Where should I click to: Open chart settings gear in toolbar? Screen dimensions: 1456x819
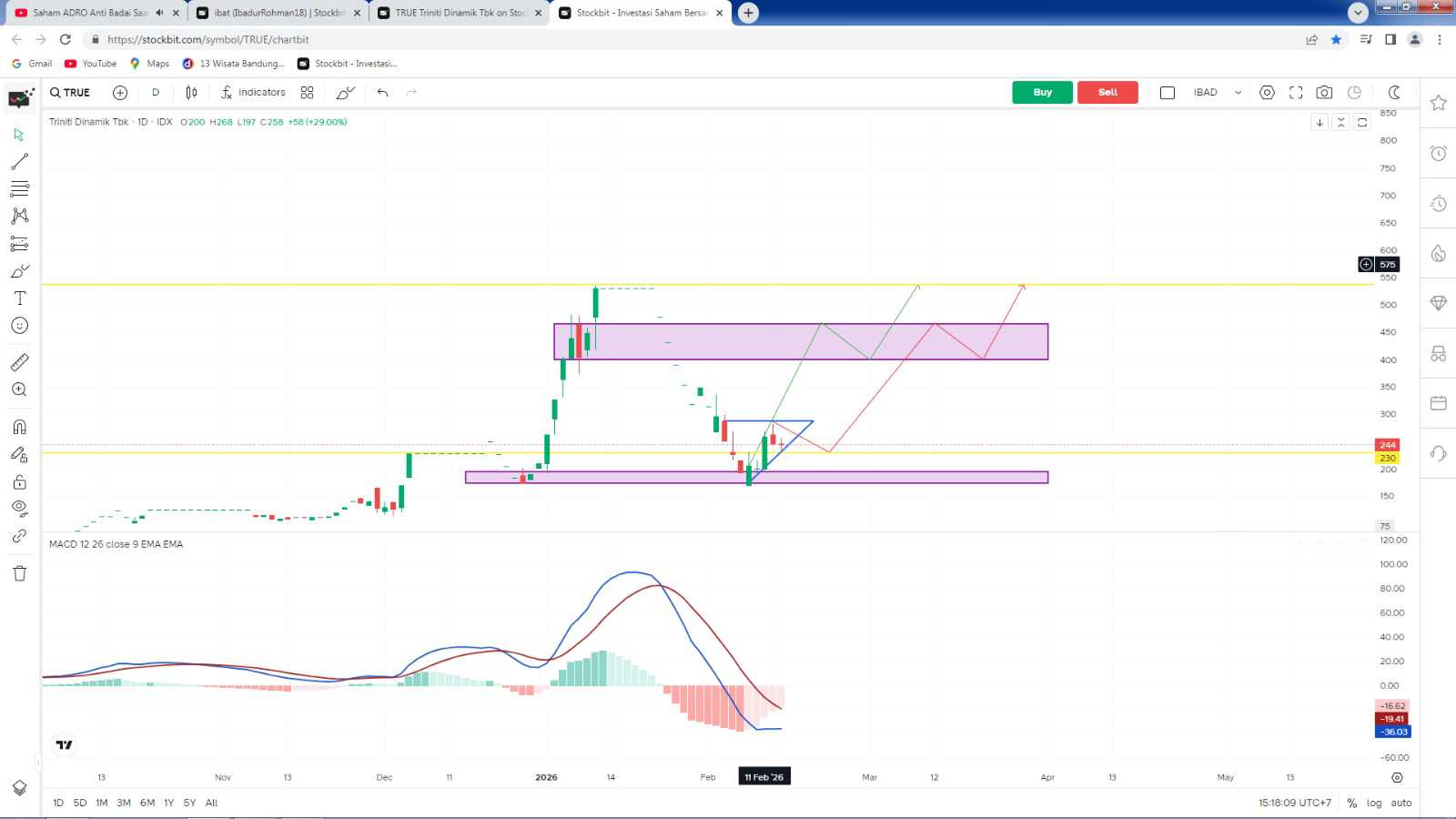(x=1267, y=93)
